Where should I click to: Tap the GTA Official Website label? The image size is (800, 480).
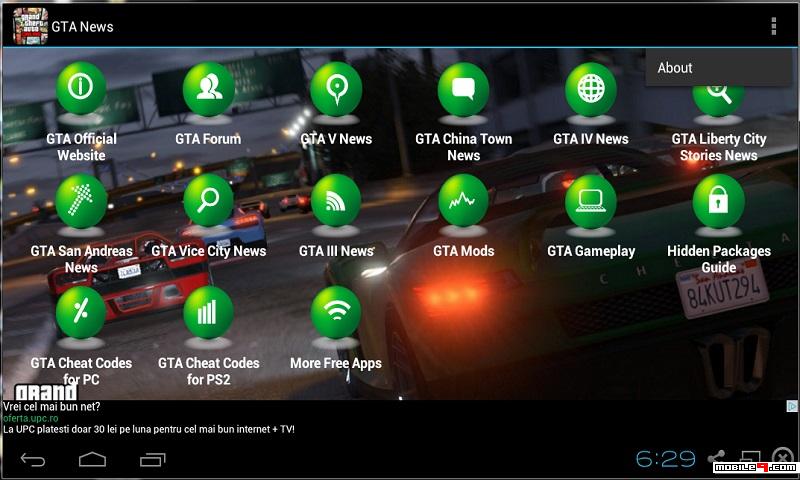tap(81, 147)
